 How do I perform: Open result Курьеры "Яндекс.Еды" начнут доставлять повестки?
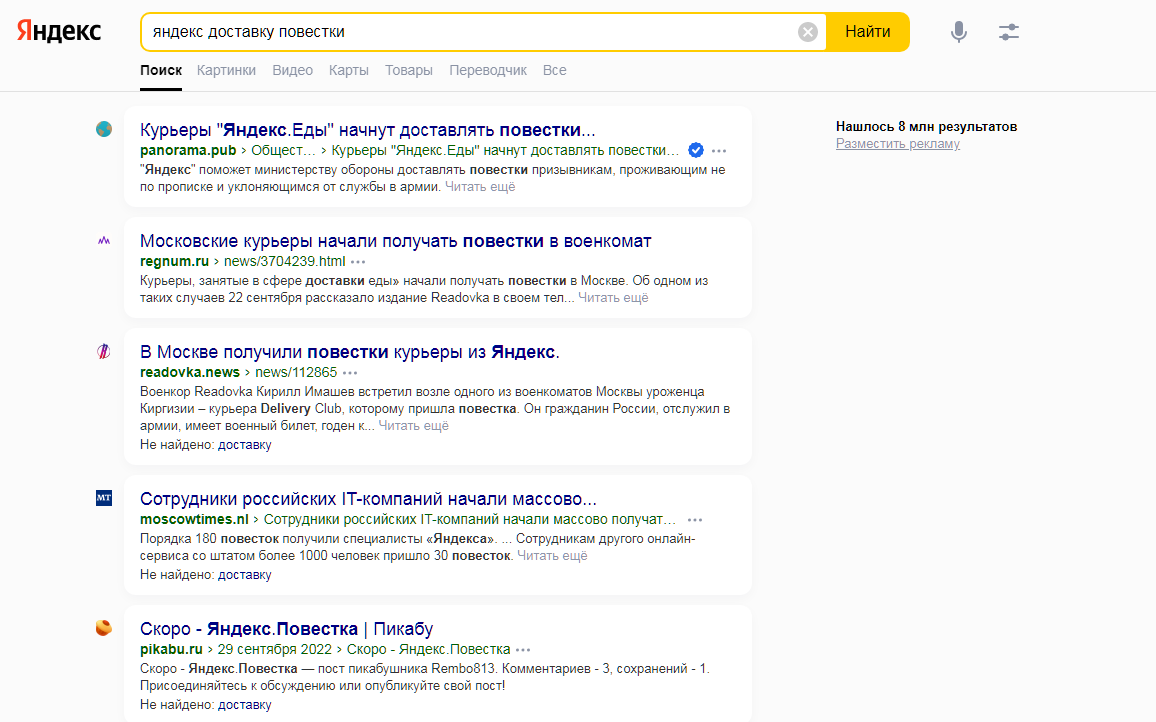[368, 130]
